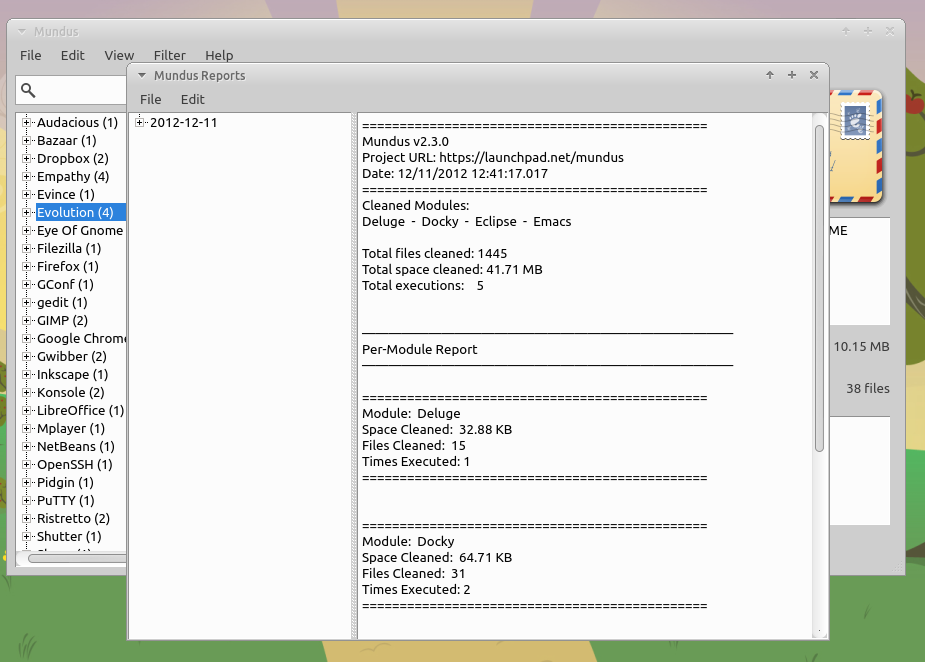
Task: Select Shutter (1) in the module list
Action: click(x=69, y=536)
